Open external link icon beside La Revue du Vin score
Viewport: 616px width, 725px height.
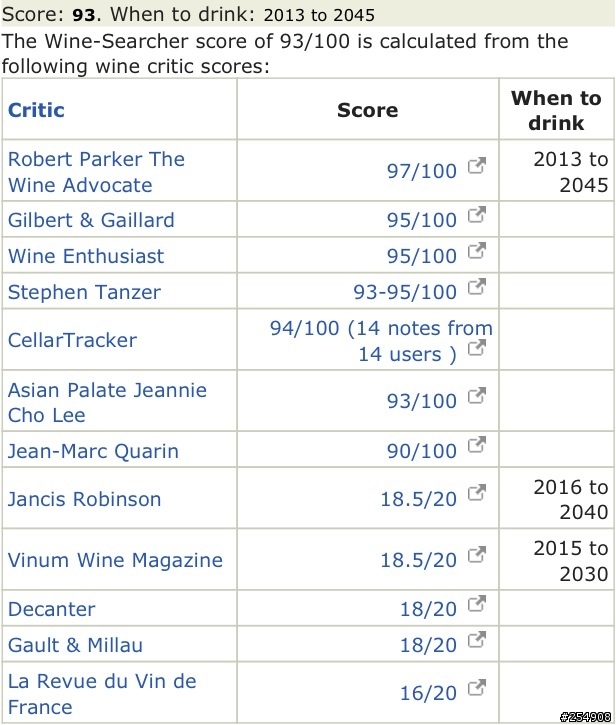pos(477,688)
